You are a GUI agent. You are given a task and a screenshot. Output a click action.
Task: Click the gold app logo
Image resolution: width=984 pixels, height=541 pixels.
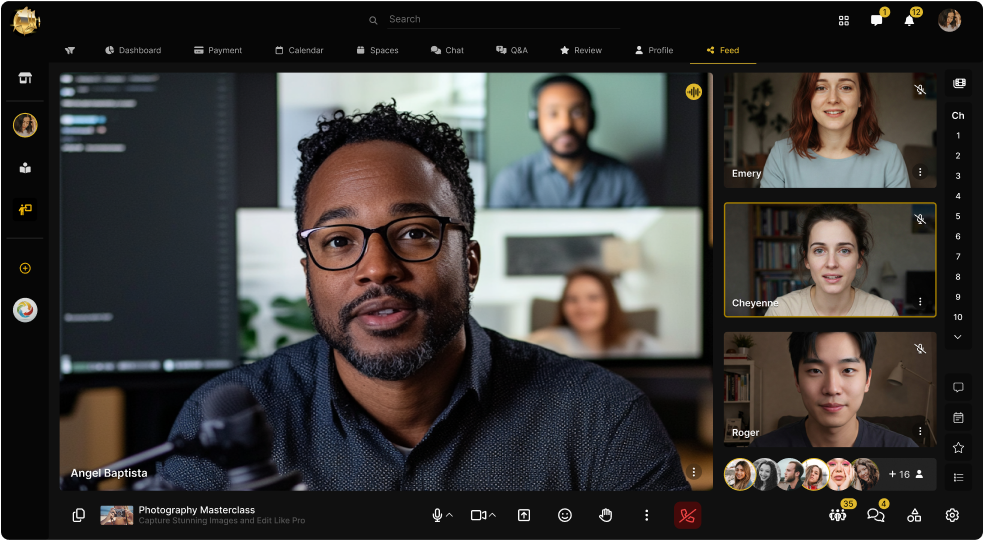26,21
